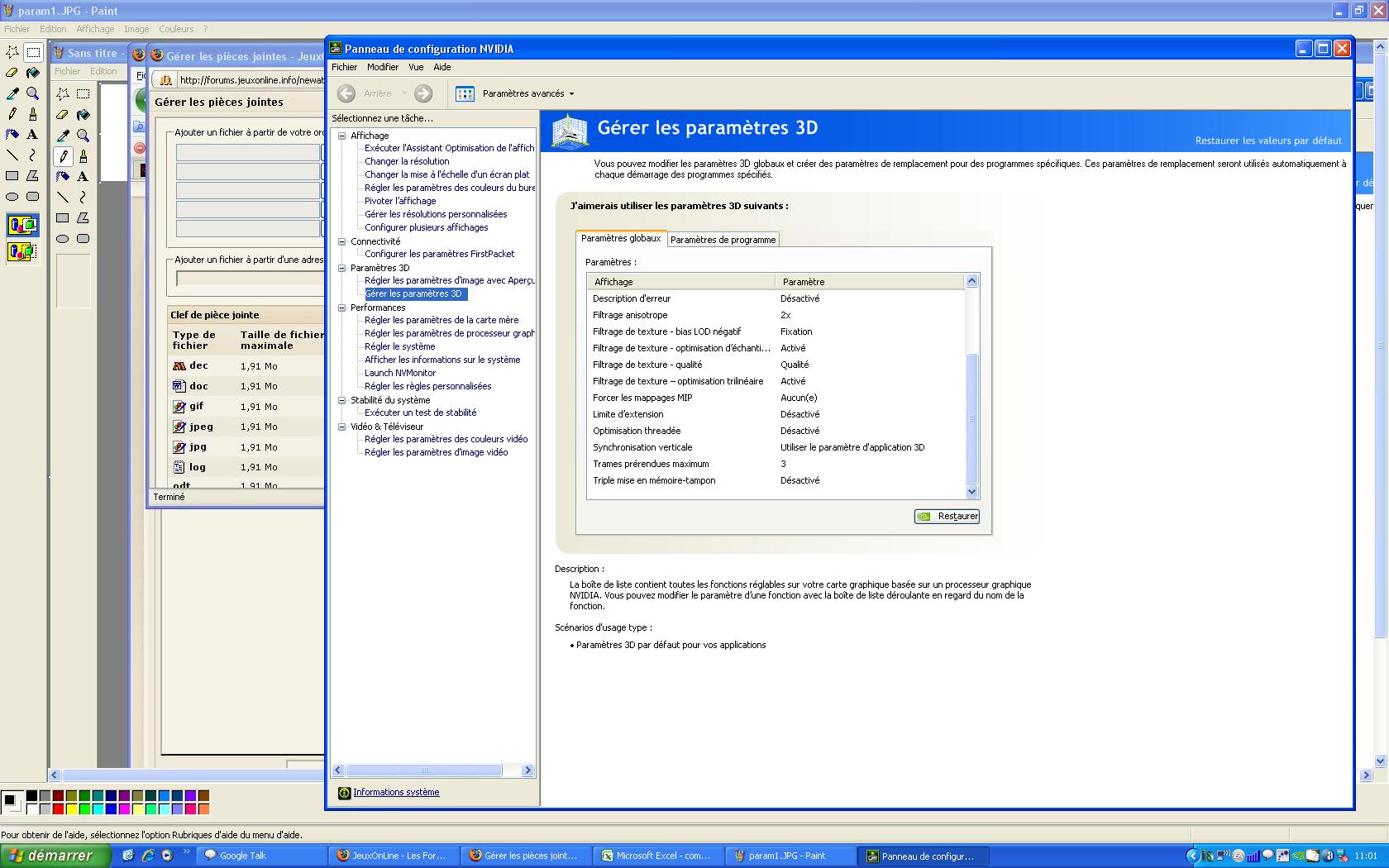Select the Pencil tool in Sans titre Paint window
This screenshot has width=1389, height=868.
[x=63, y=156]
